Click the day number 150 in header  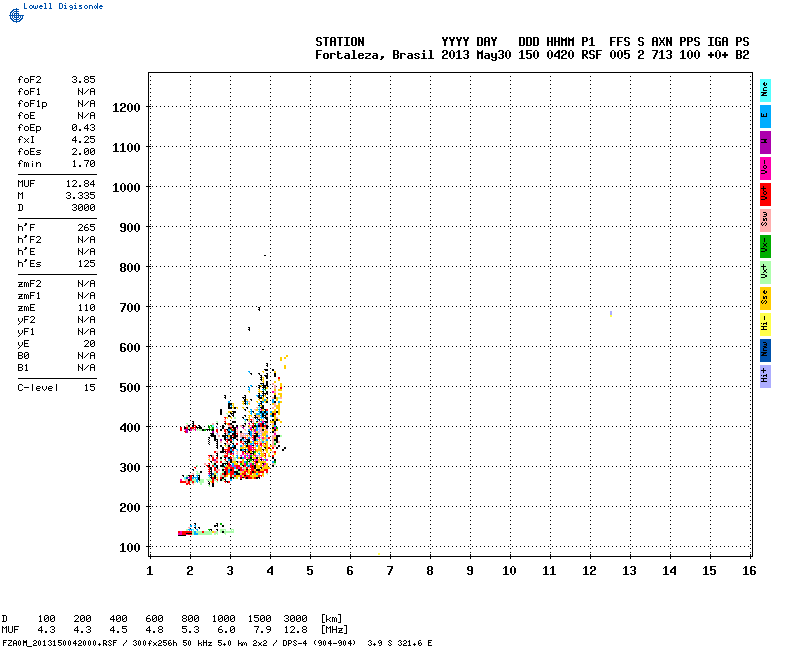(529, 55)
